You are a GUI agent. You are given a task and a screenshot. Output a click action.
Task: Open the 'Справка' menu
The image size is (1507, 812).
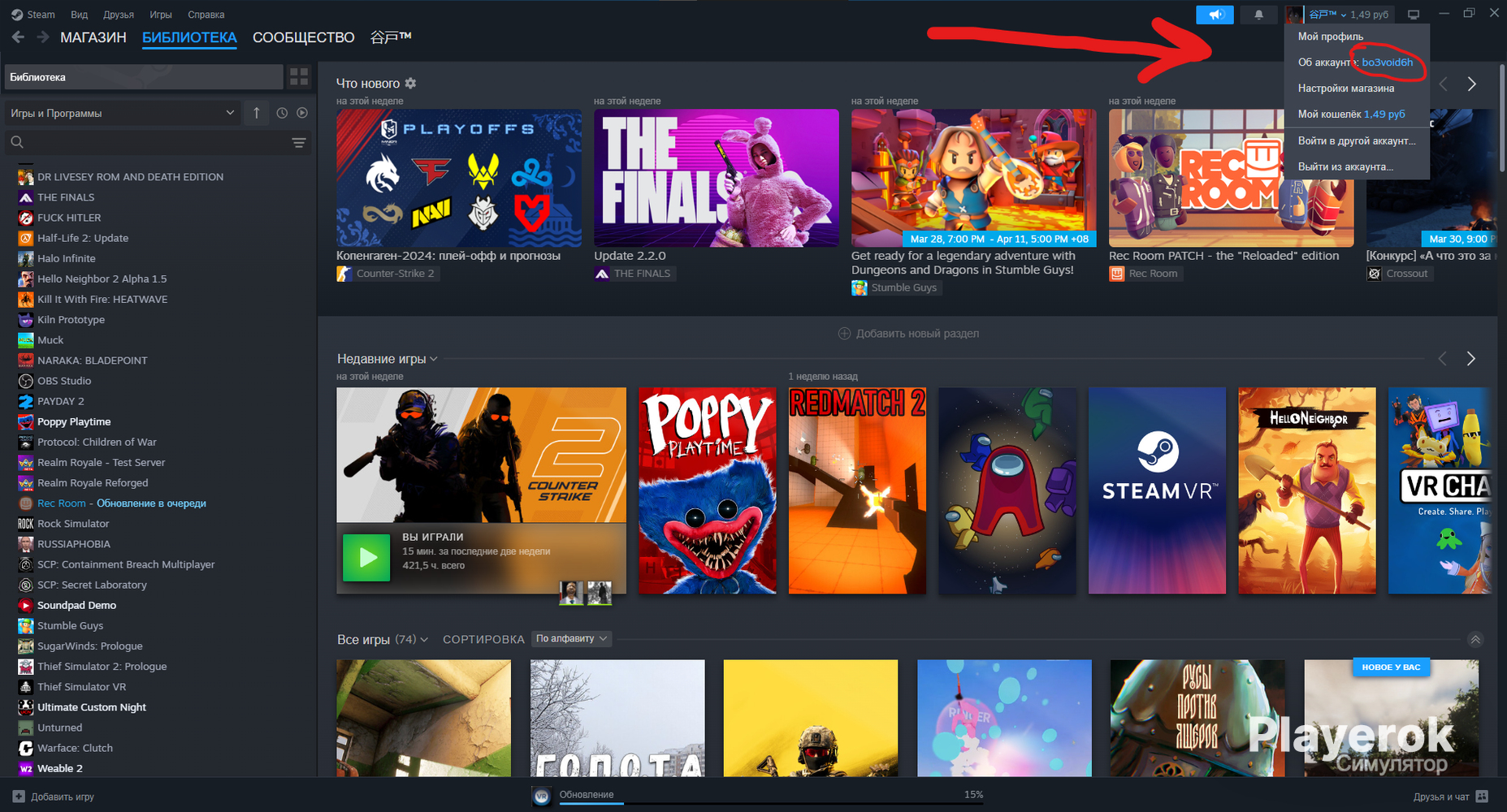[x=206, y=15]
